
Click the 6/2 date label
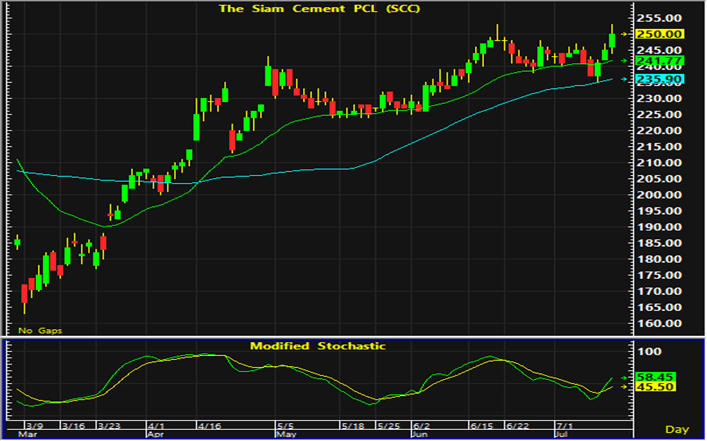click(x=421, y=426)
